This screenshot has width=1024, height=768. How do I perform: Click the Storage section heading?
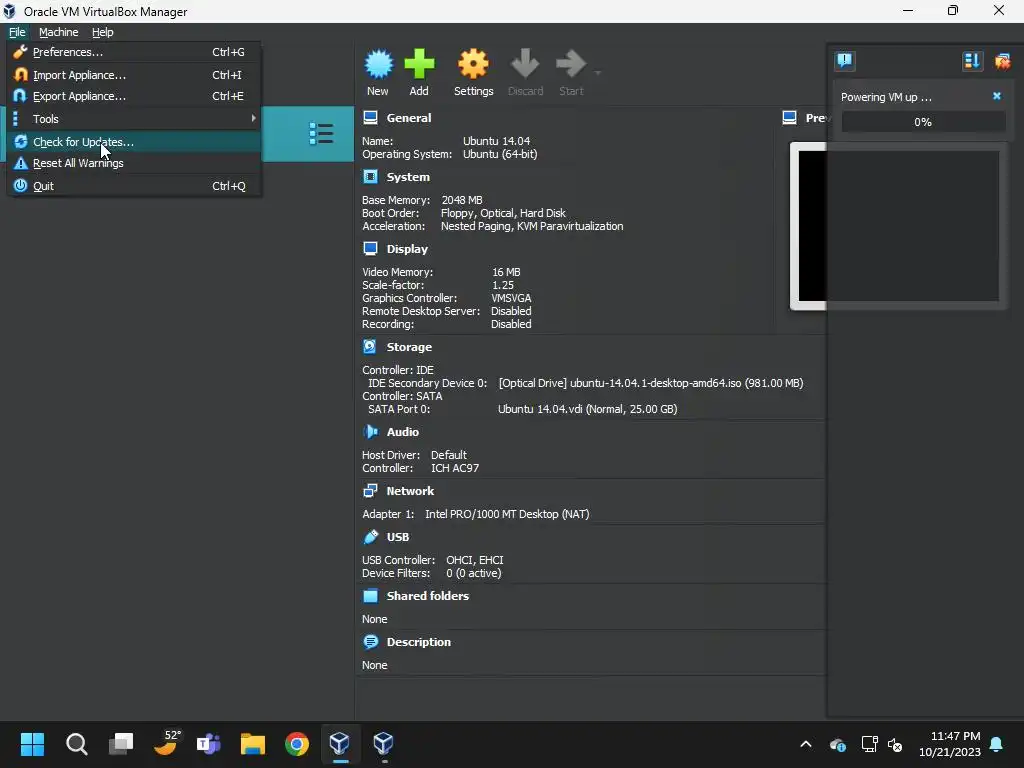(x=409, y=346)
